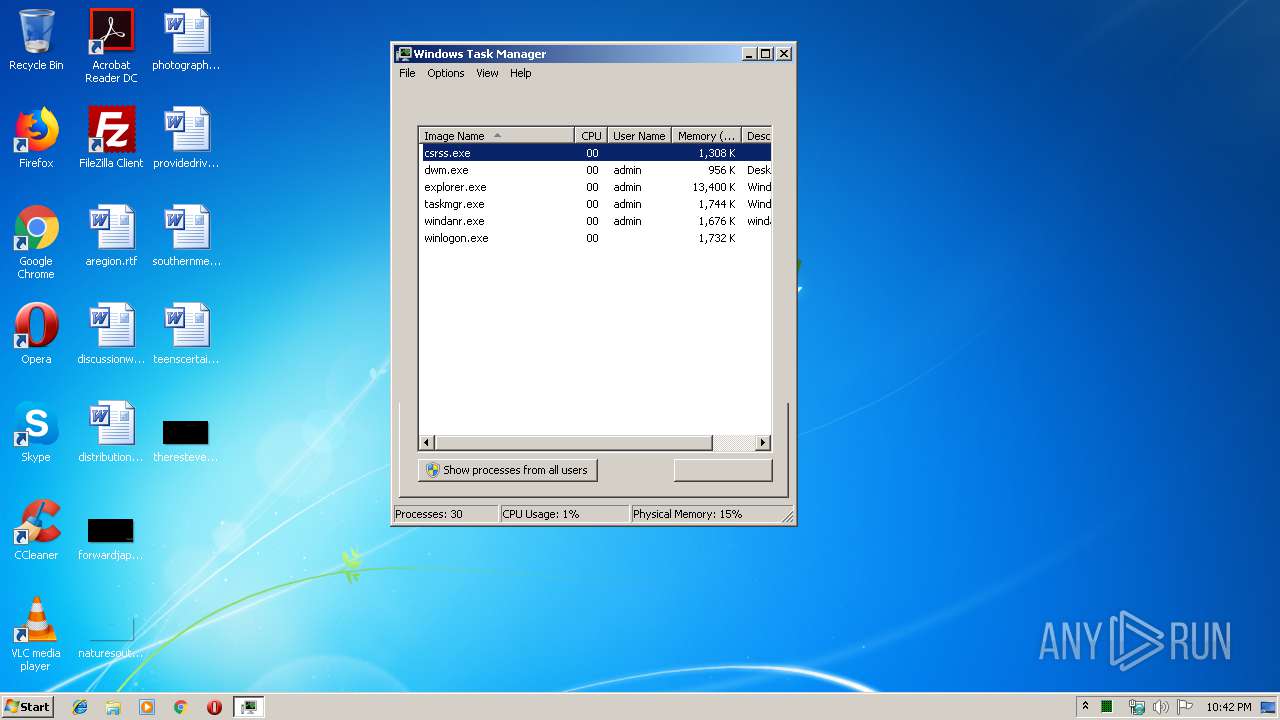Select the theresteve desktop file
Screen dimensions: 1280x720
pyautogui.click(x=186, y=440)
